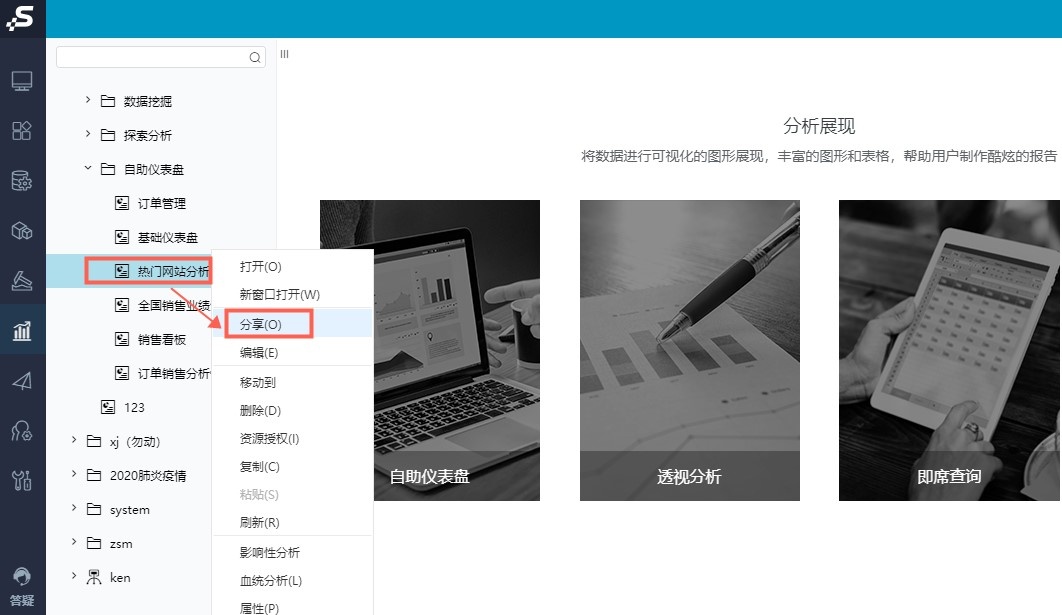The image size is (1062, 615).
Task: Open the 透视分析 card
Action: point(689,350)
